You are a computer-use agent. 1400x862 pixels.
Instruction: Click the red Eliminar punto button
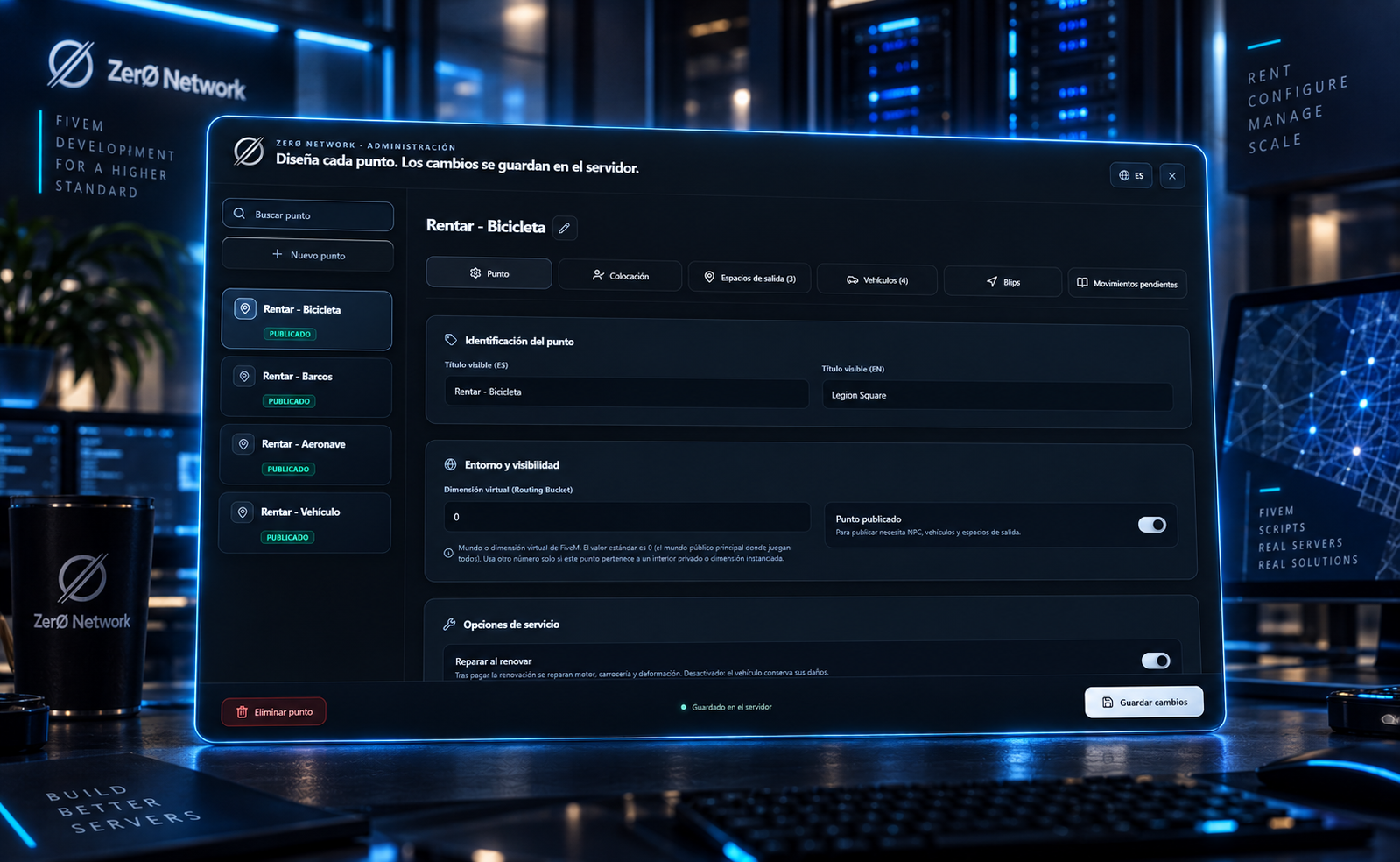coord(274,711)
